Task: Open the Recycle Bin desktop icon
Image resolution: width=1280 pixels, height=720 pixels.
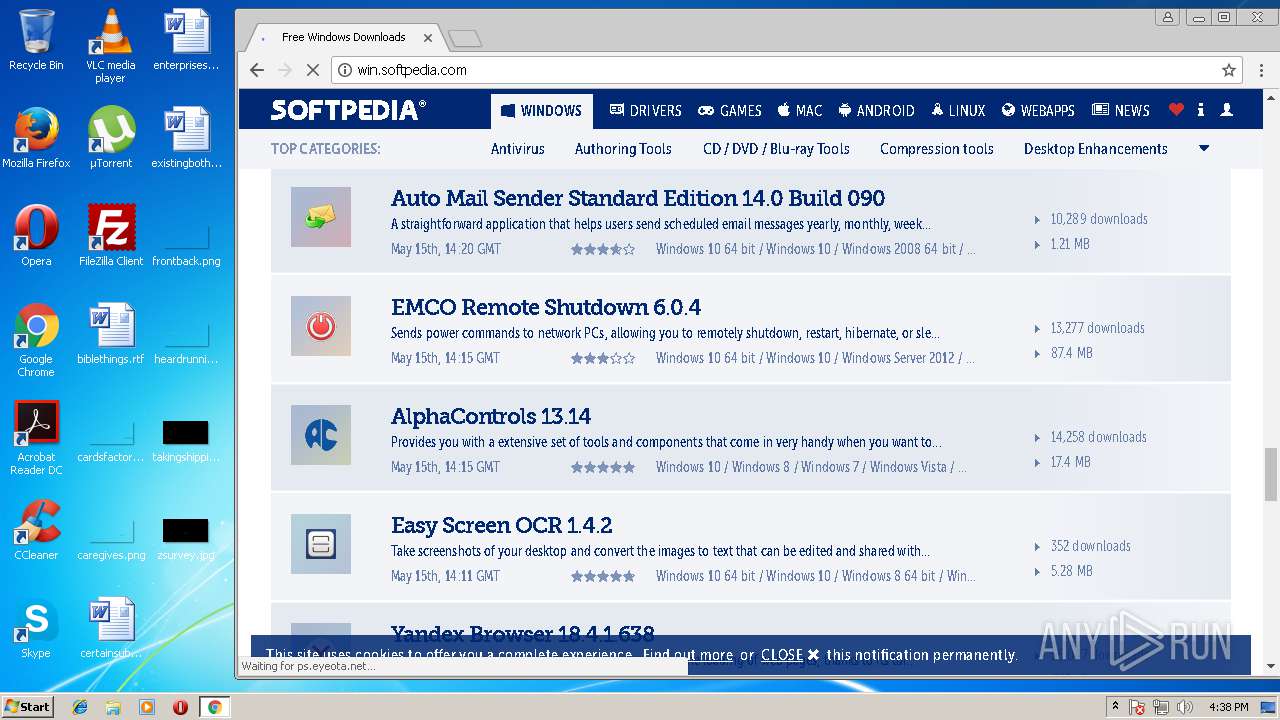Action: (x=36, y=40)
